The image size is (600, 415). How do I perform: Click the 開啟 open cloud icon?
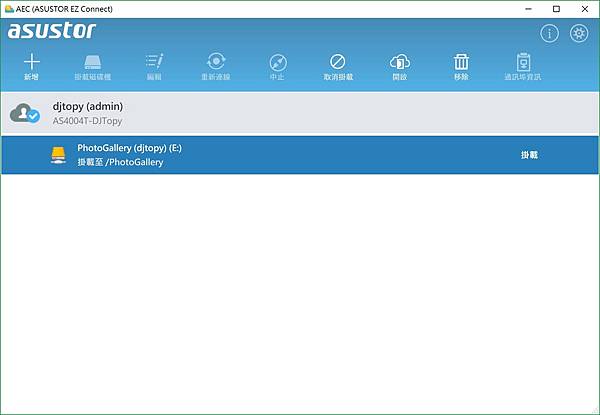click(400, 62)
